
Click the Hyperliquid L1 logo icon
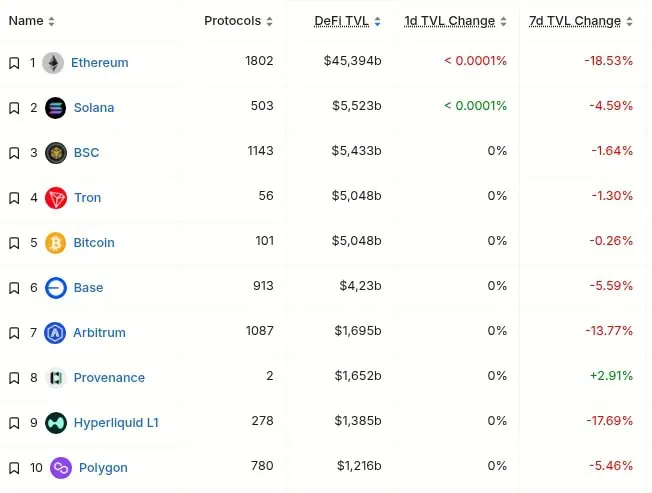point(56,422)
